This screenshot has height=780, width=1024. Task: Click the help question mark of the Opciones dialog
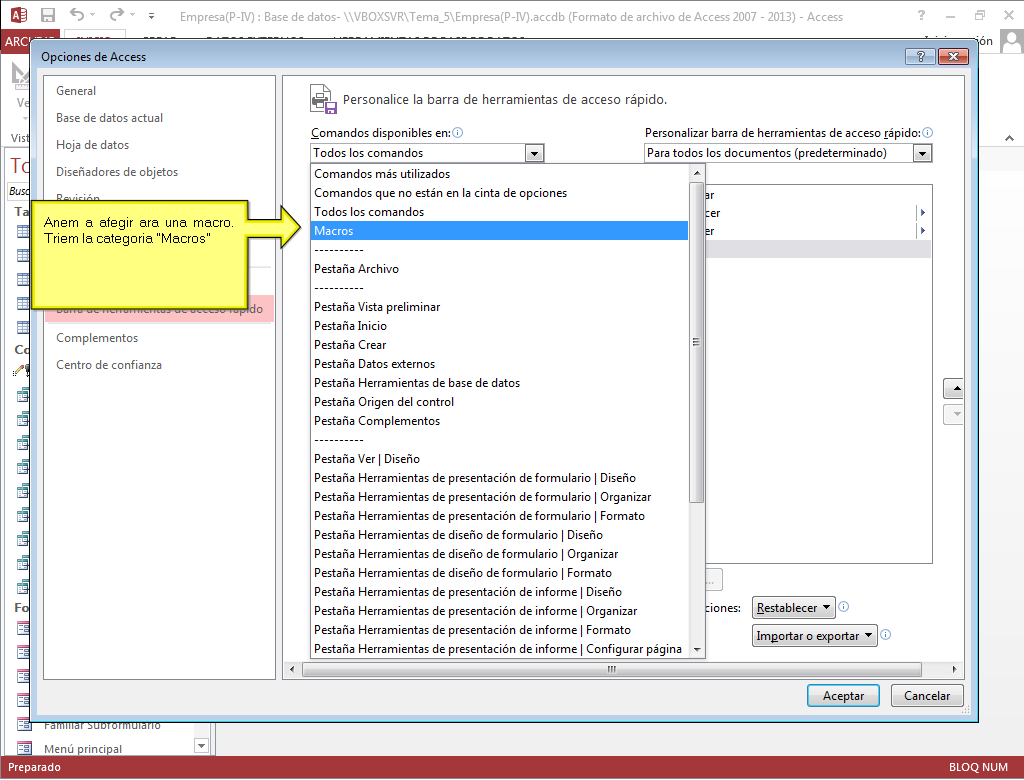coord(921,57)
